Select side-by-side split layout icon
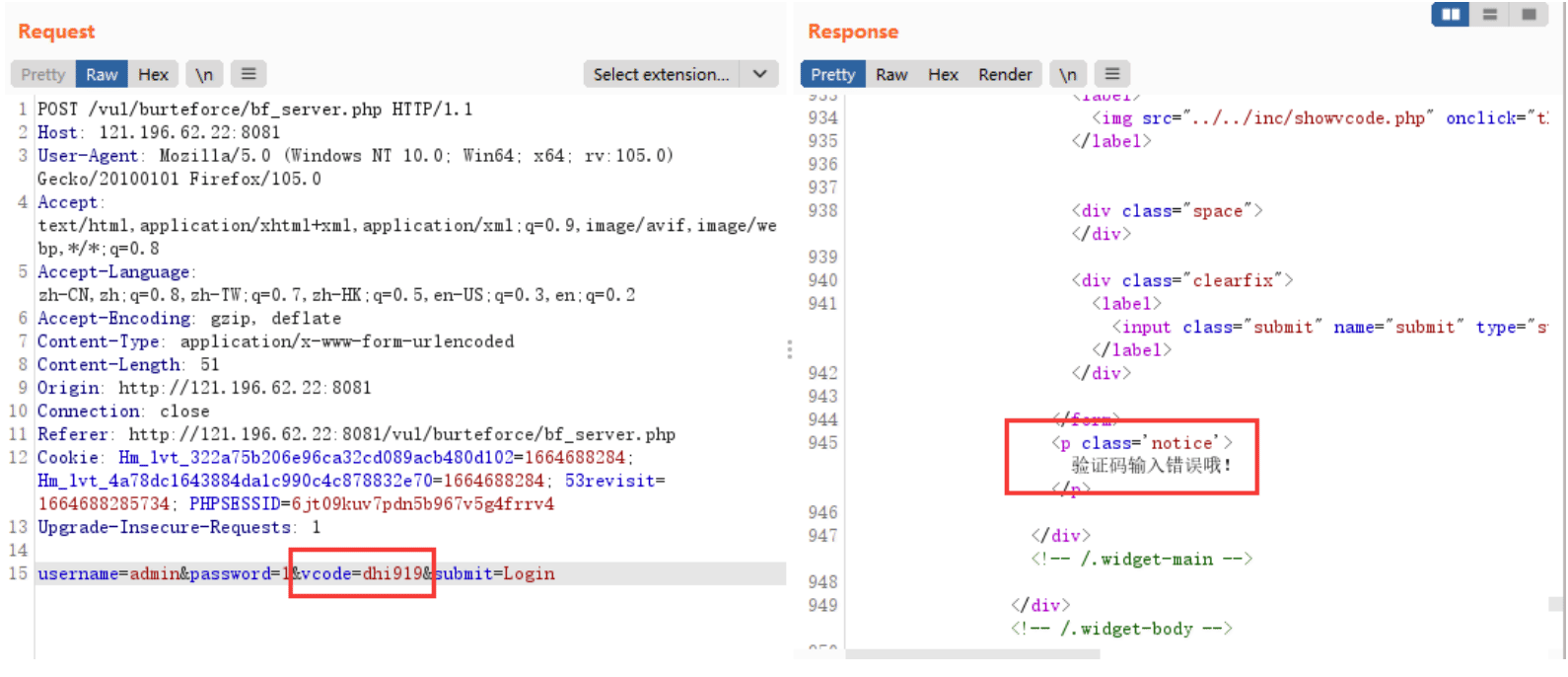This screenshot has height=677, width=1568. coord(1451,14)
